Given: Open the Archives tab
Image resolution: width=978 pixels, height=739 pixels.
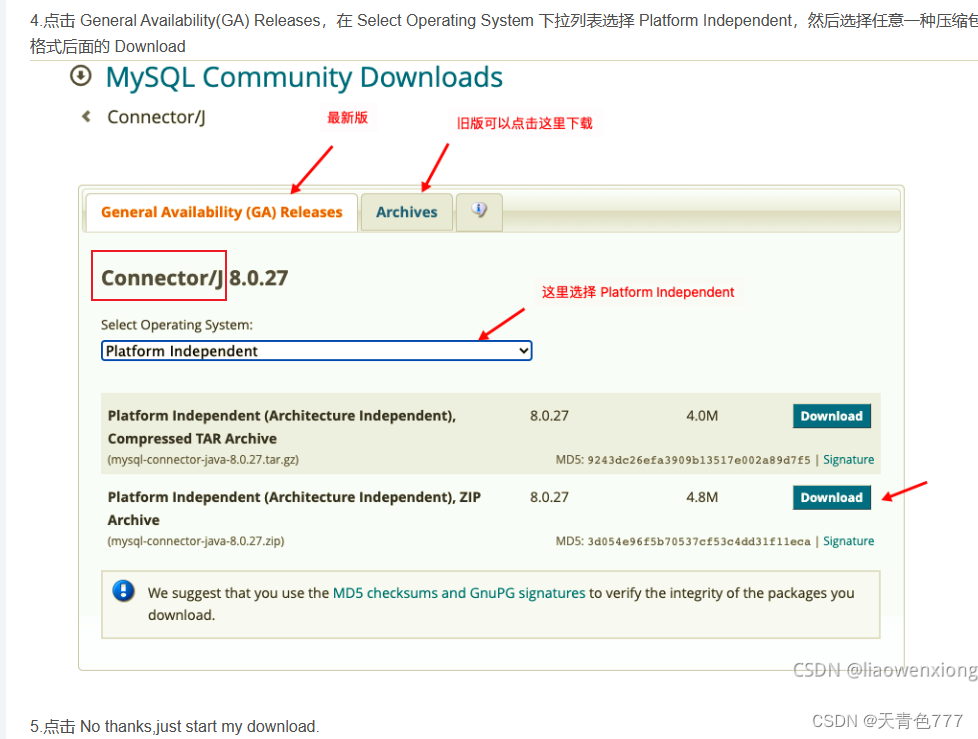Looking at the screenshot, I should coord(407,212).
